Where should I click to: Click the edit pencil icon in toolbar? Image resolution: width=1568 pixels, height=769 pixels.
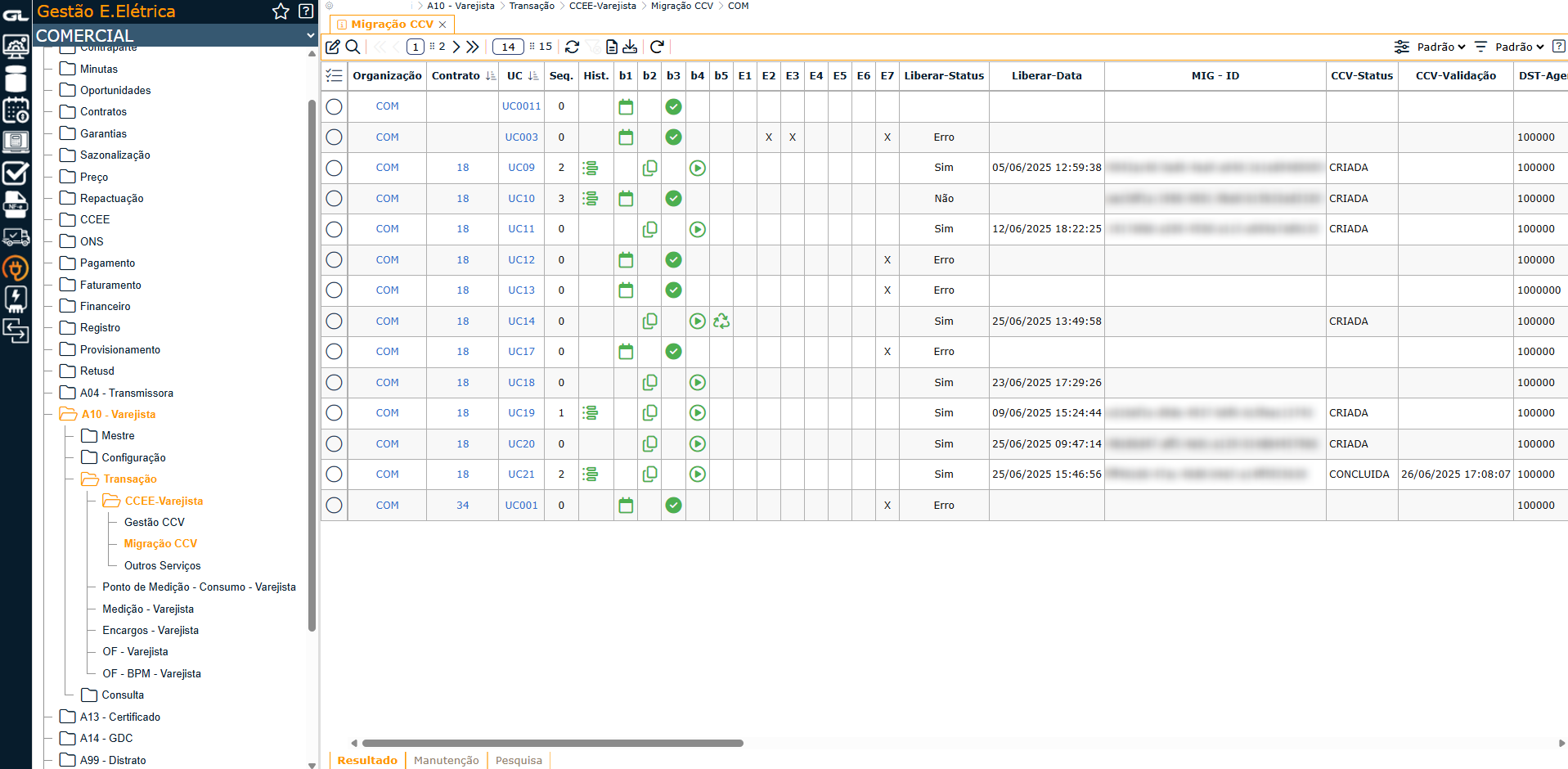tap(333, 47)
